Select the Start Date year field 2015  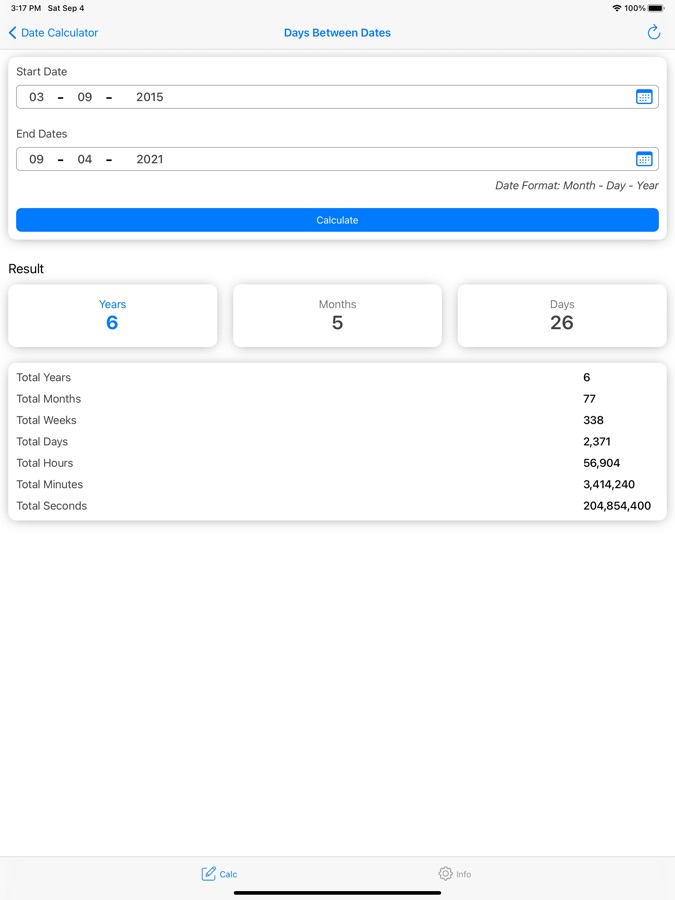[x=150, y=97]
